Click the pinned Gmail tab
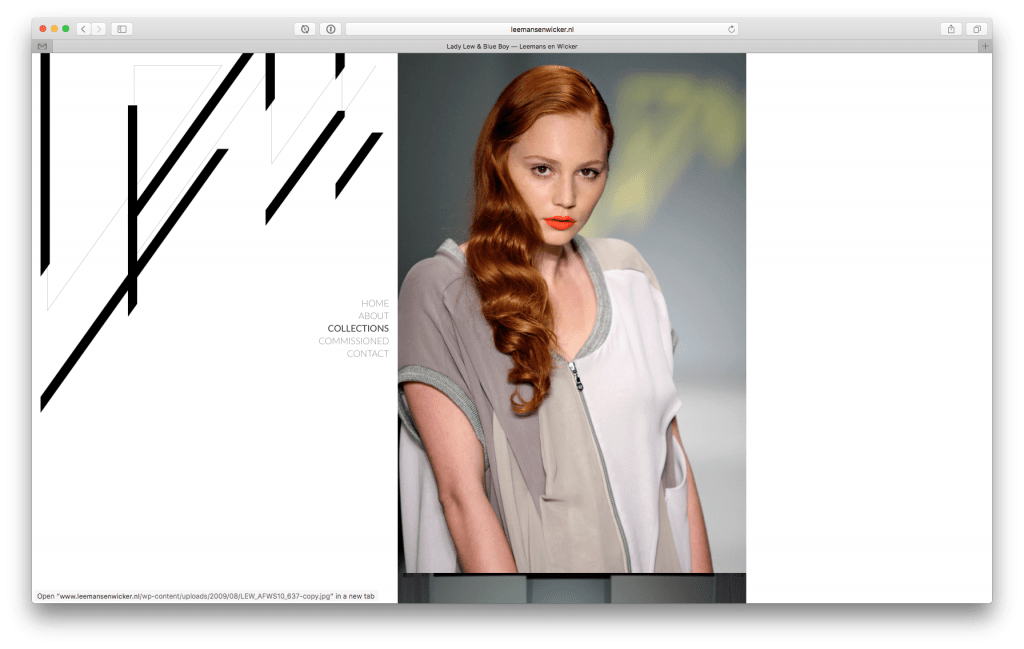 (42, 46)
